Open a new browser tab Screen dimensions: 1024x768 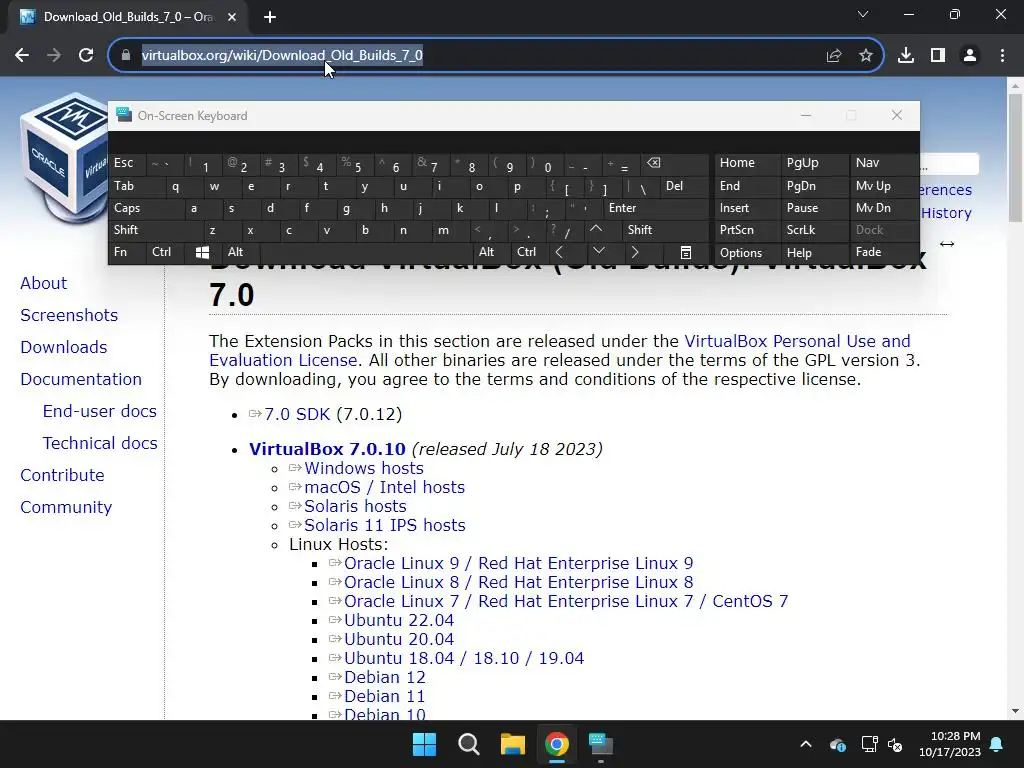coord(270,17)
